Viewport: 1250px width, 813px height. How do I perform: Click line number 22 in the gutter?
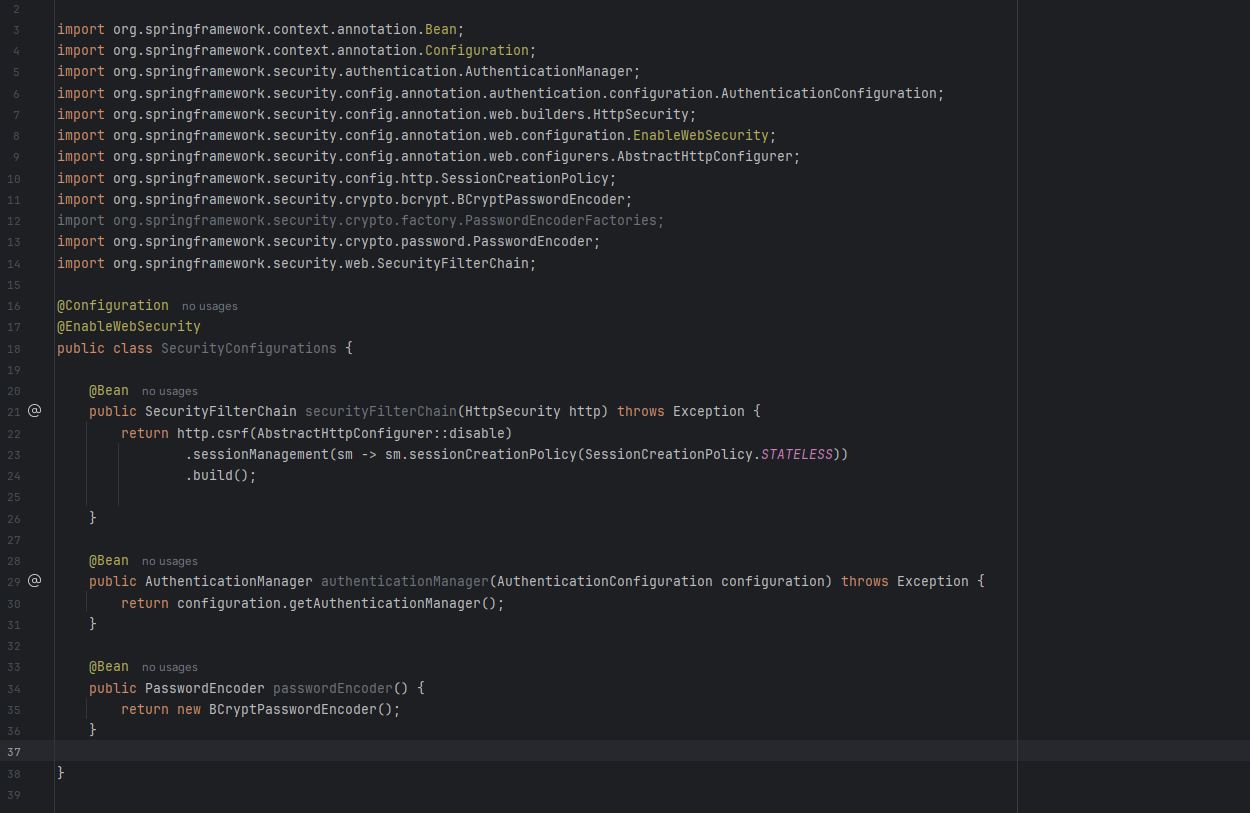13,434
